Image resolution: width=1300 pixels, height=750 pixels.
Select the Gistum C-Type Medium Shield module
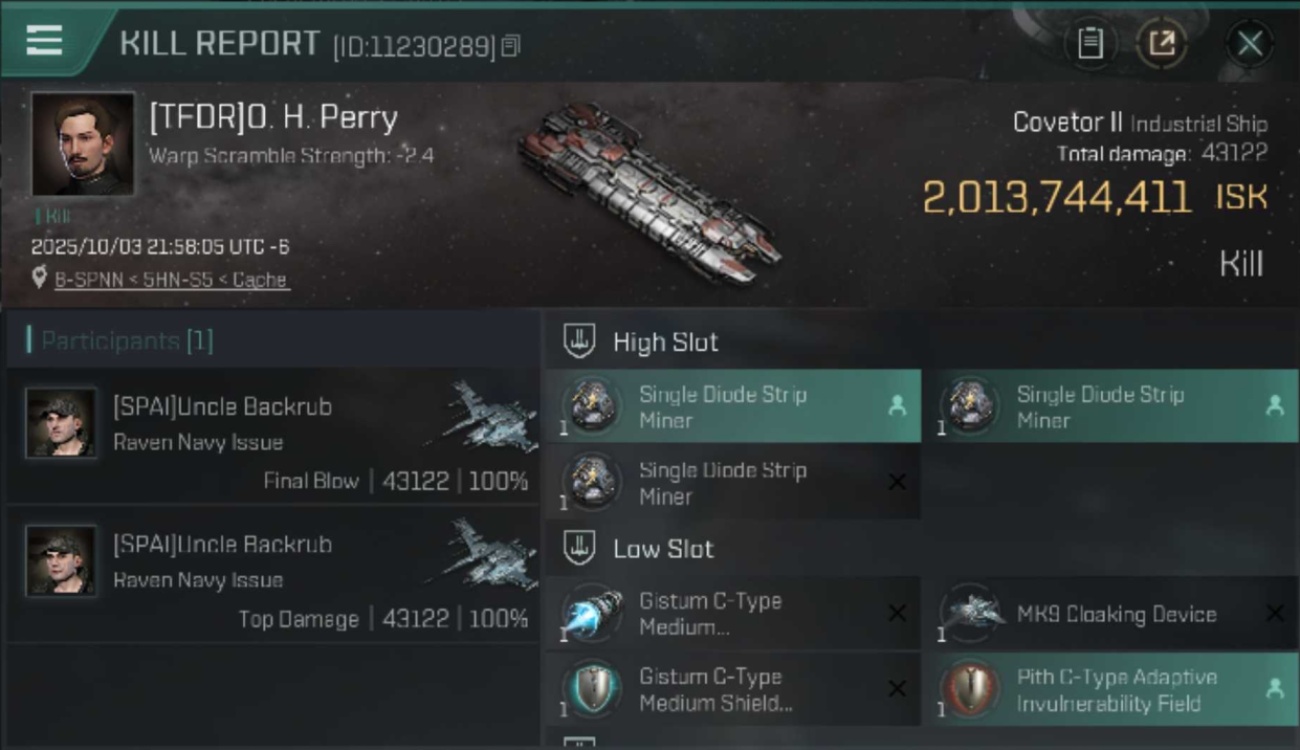click(732, 689)
